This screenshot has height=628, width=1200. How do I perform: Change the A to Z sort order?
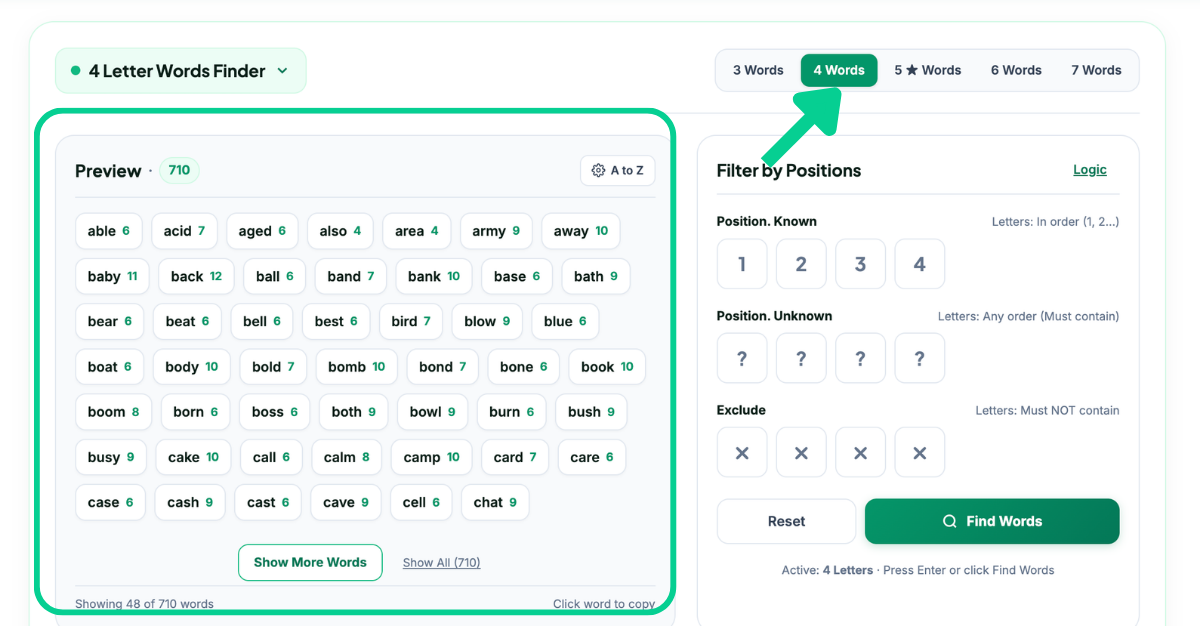point(618,170)
